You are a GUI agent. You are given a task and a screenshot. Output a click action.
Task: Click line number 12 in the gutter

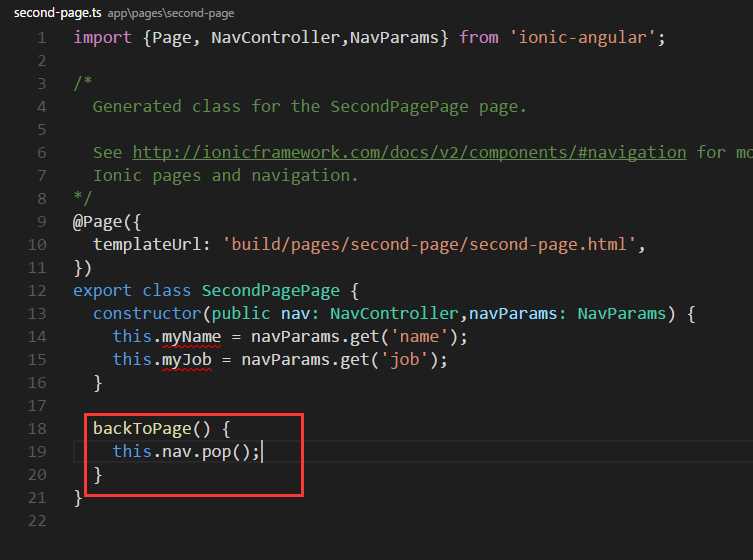pos(37,291)
